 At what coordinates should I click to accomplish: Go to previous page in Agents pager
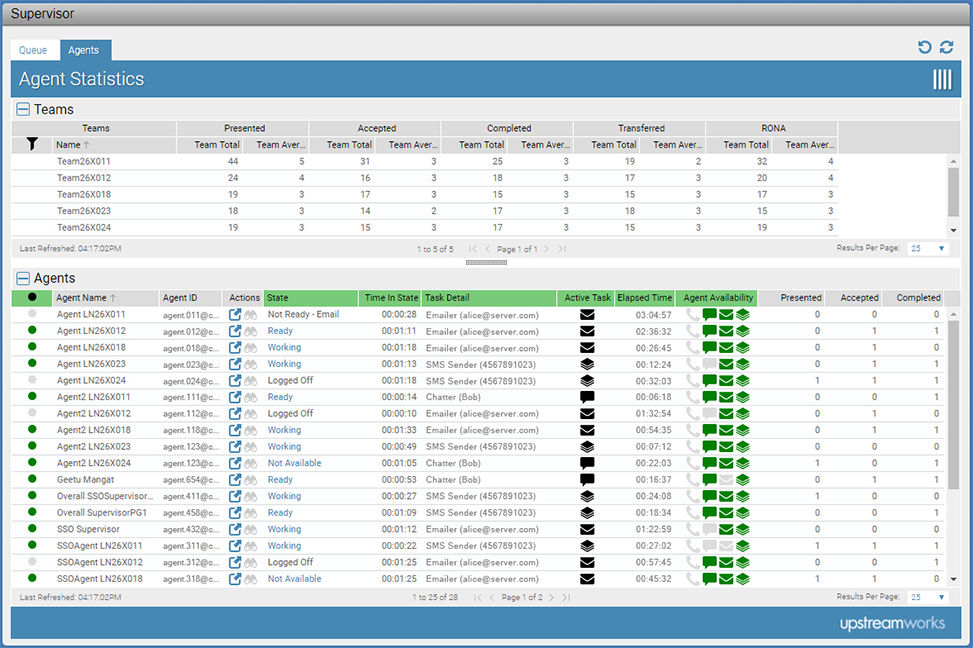[x=491, y=598]
